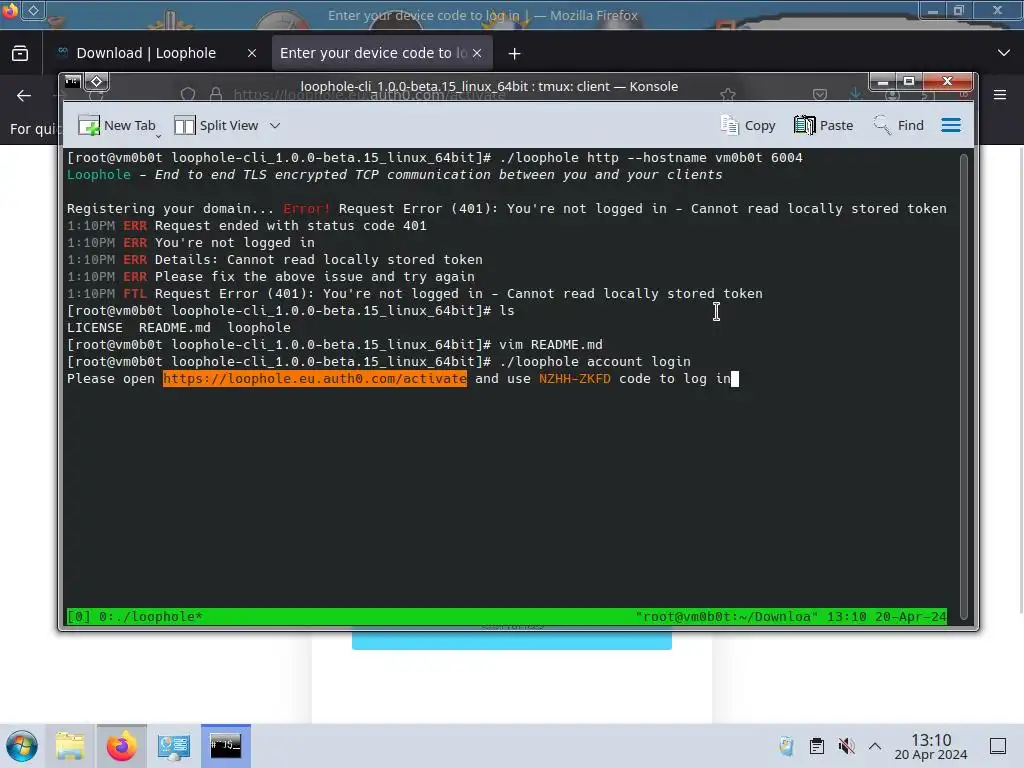Click the LICENSE text in terminal

click(x=95, y=328)
